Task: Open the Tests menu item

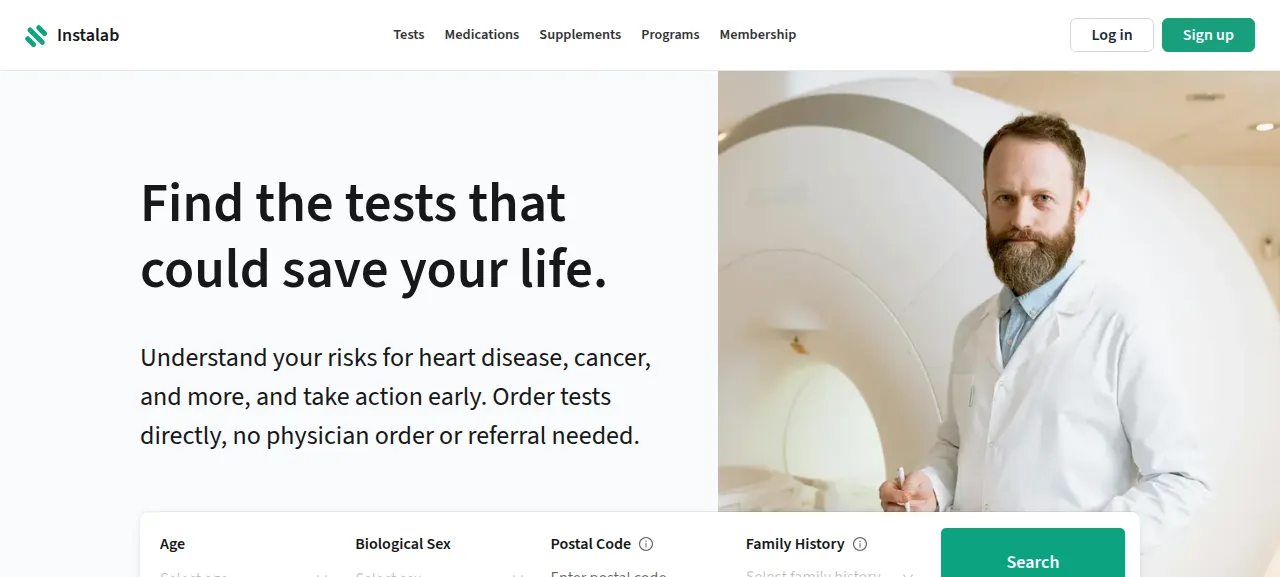Action: [409, 34]
